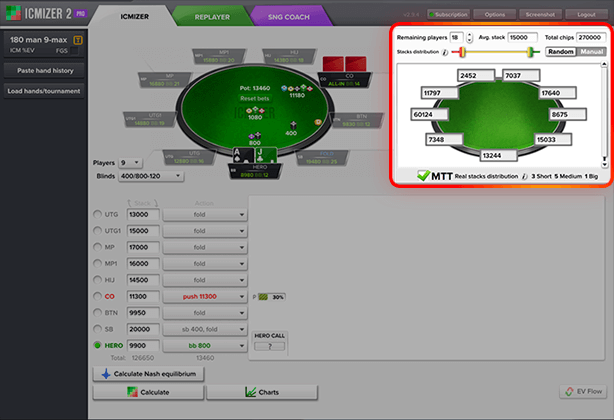Click the 800 big blind chips

(x=255, y=136)
